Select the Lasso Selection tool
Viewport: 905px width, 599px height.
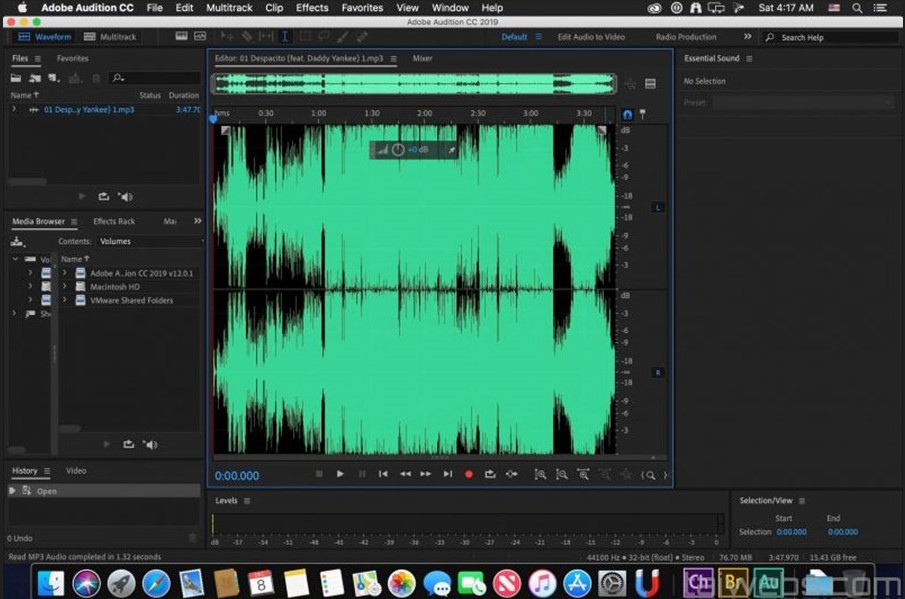[324, 37]
